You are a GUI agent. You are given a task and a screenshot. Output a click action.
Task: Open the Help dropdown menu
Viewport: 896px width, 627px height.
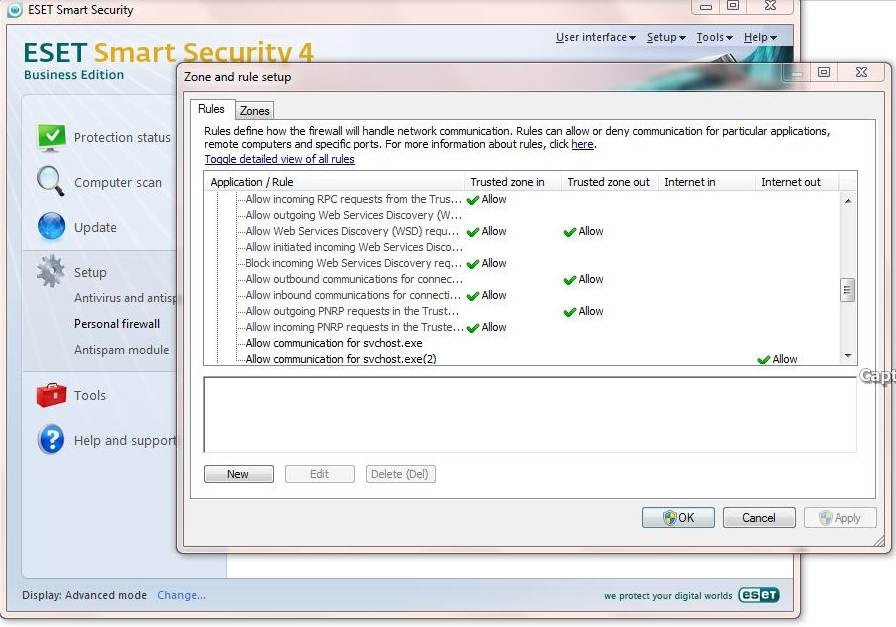760,37
